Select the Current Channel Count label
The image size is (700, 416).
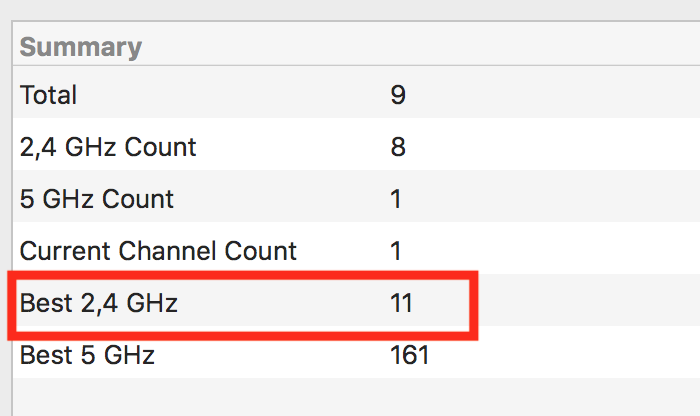click(158, 251)
